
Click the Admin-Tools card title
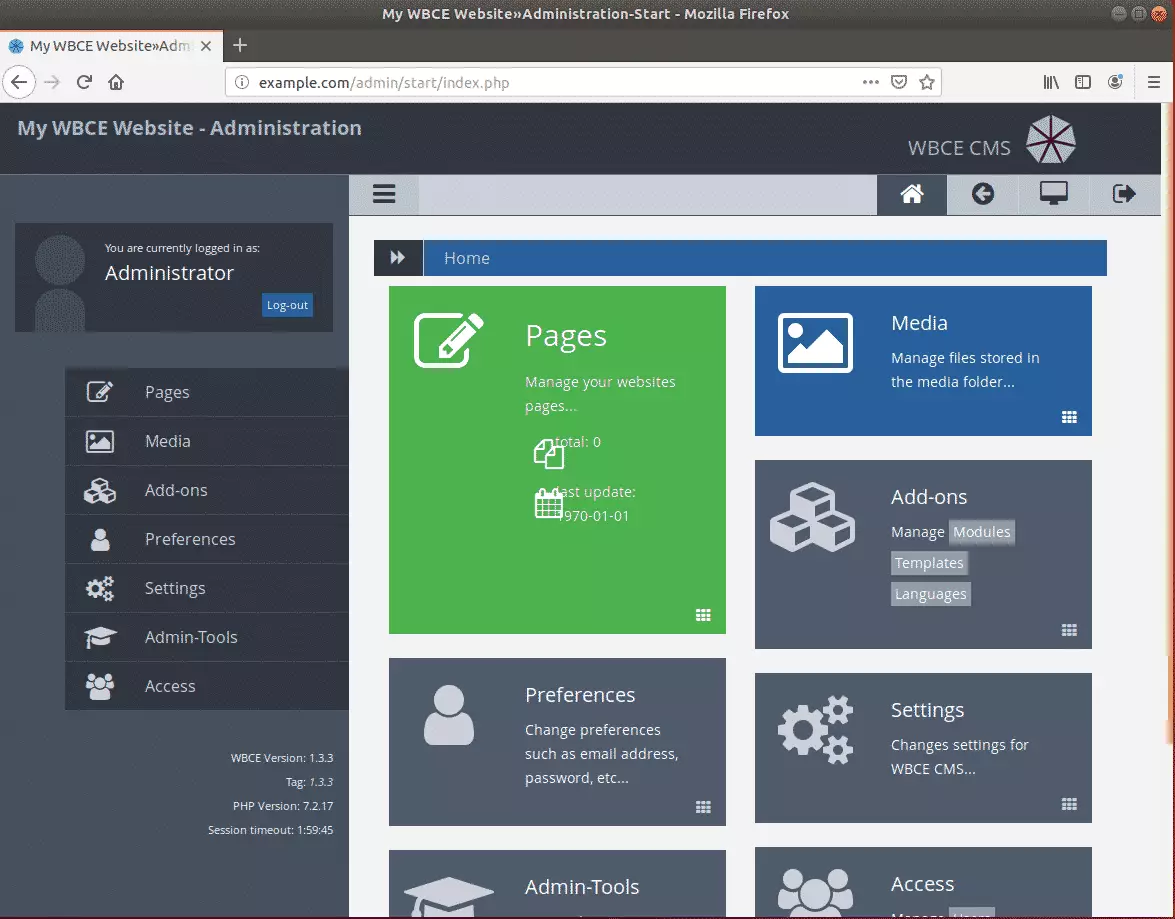tap(582, 887)
